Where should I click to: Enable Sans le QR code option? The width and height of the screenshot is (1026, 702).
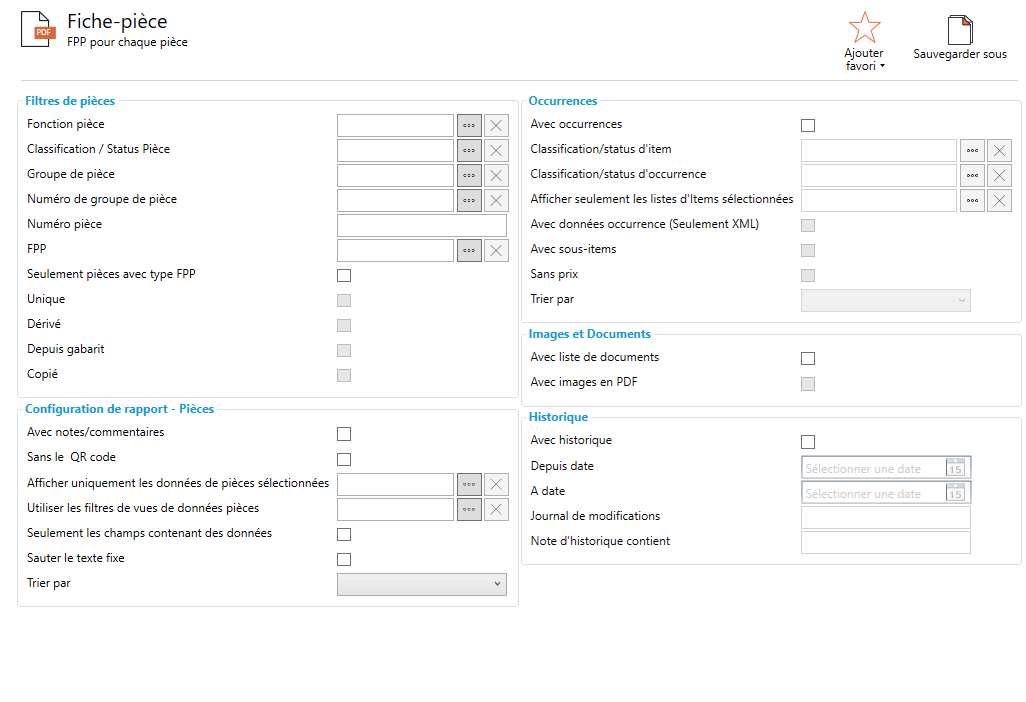(344, 459)
